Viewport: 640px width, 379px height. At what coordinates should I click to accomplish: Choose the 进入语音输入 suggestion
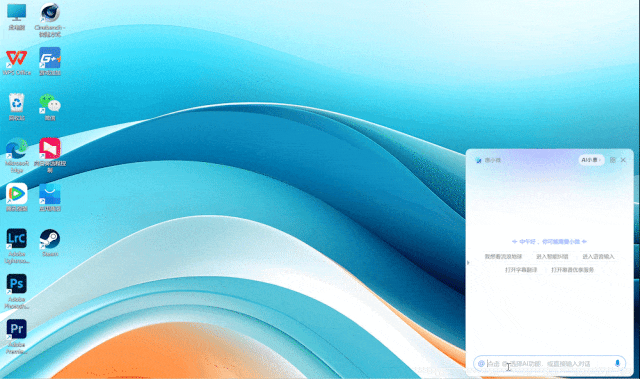(x=598, y=257)
